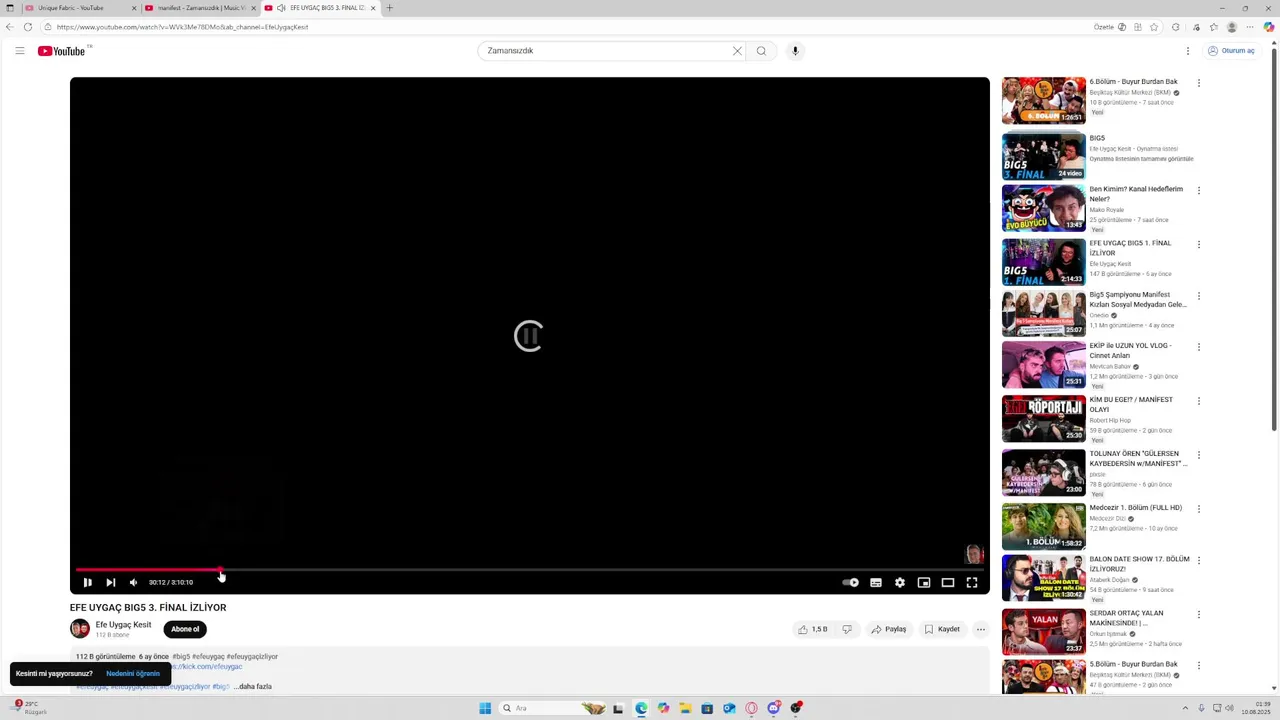The width and height of the screenshot is (1280, 720).
Task: Open player settings gear
Action: pyautogui.click(x=900, y=582)
